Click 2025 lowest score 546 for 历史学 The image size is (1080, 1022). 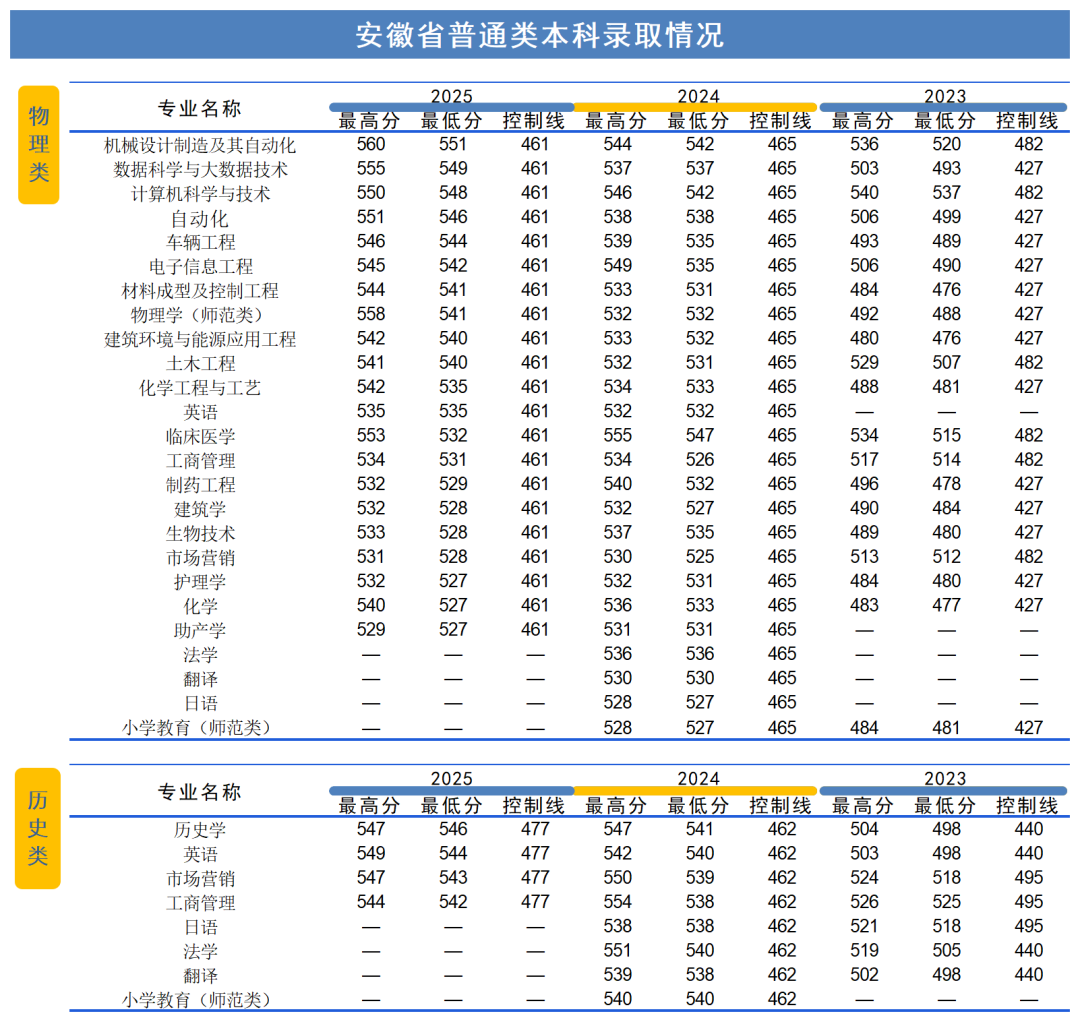click(x=453, y=828)
